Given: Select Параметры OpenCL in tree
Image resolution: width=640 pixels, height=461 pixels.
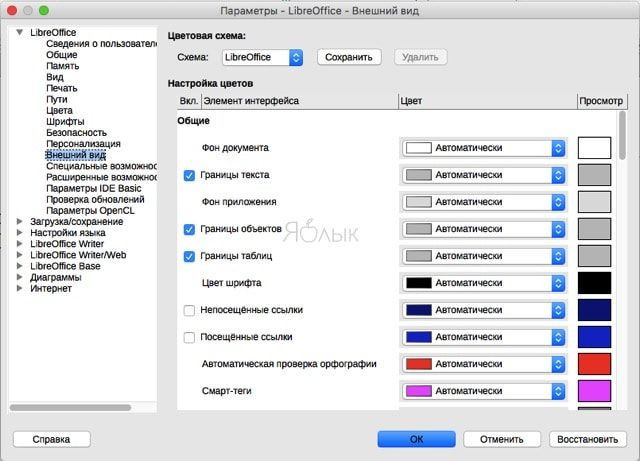Looking at the screenshot, I should pos(90,210).
